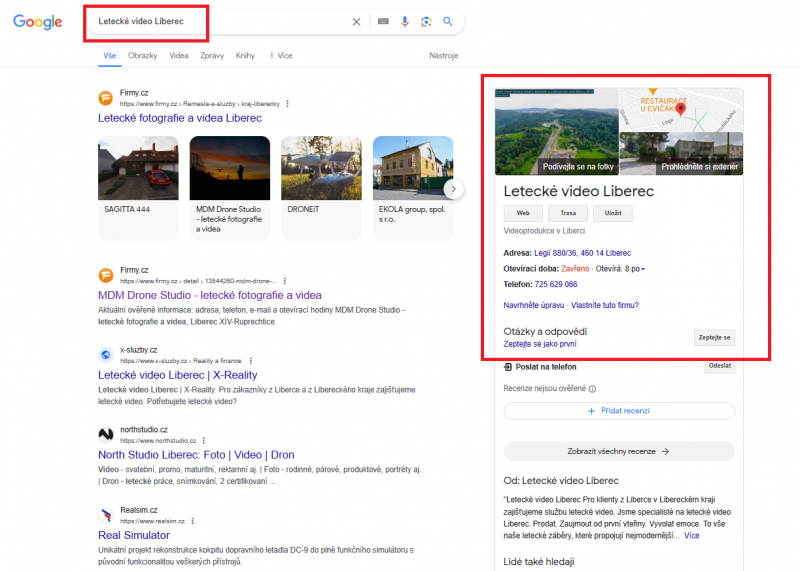Click the Trasa directions button
Image resolution: width=800 pixels, height=571 pixels.
coord(568,213)
